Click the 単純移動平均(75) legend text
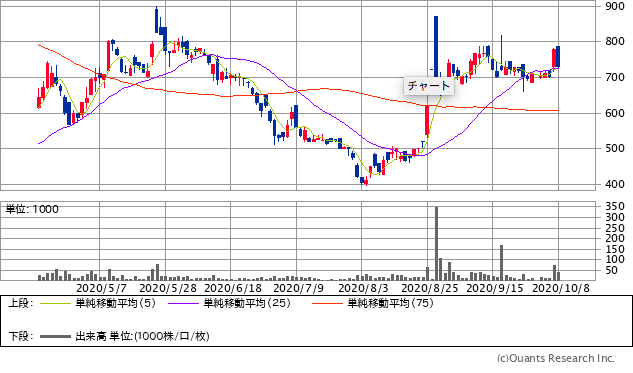 (390, 303)
